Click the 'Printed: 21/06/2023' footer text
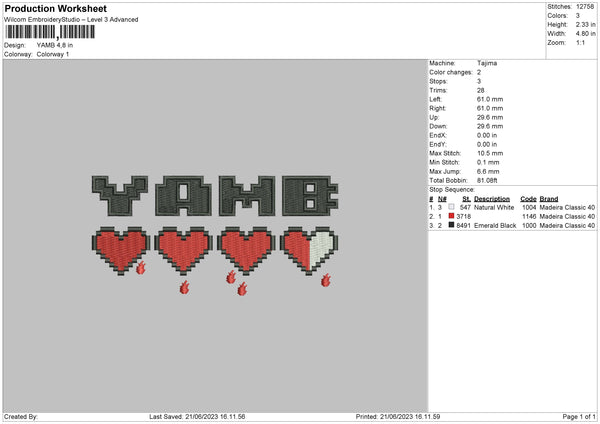The image size is (600, 424). point(398,417)
